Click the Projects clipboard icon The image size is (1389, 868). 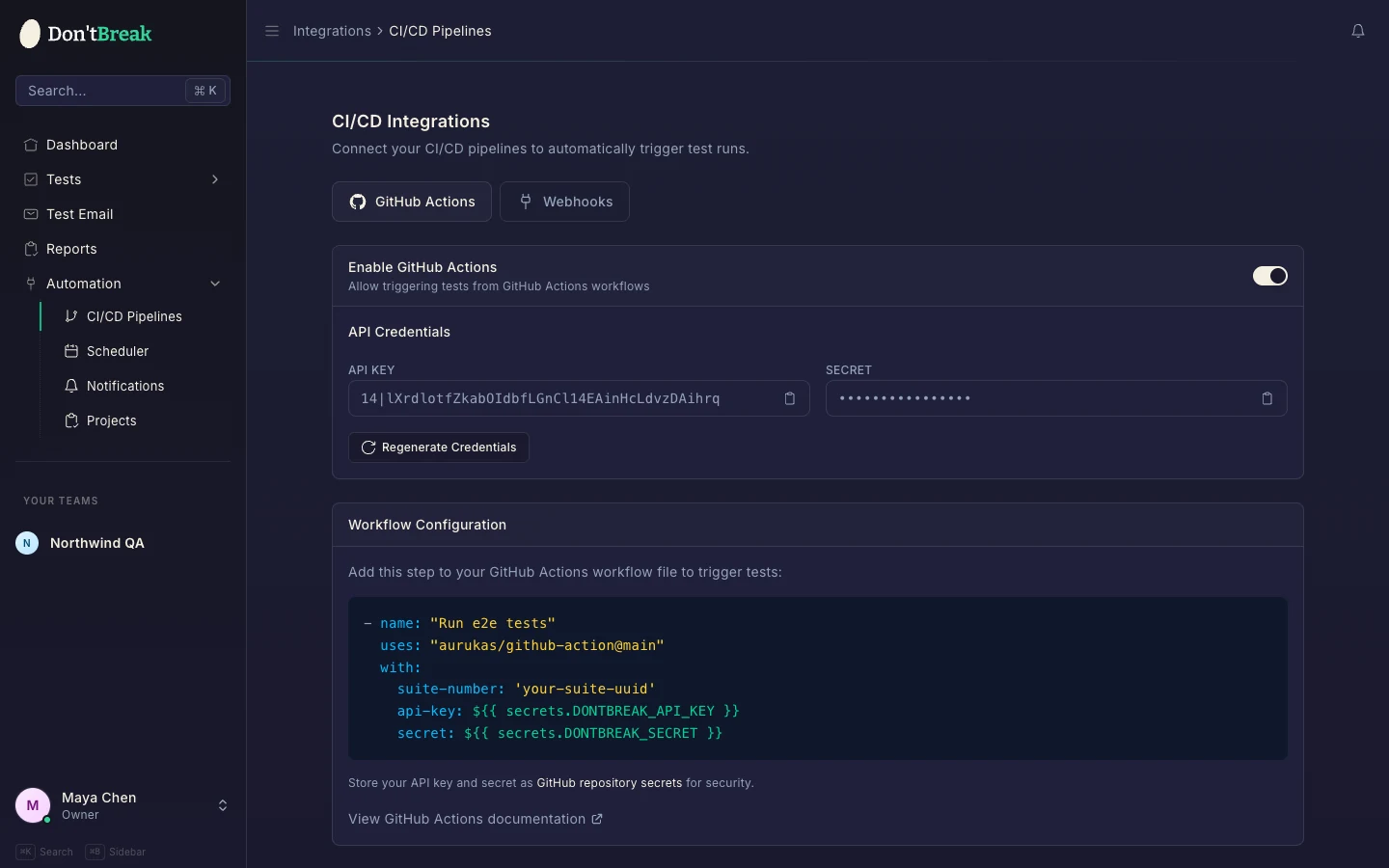(x=71, y=420)
